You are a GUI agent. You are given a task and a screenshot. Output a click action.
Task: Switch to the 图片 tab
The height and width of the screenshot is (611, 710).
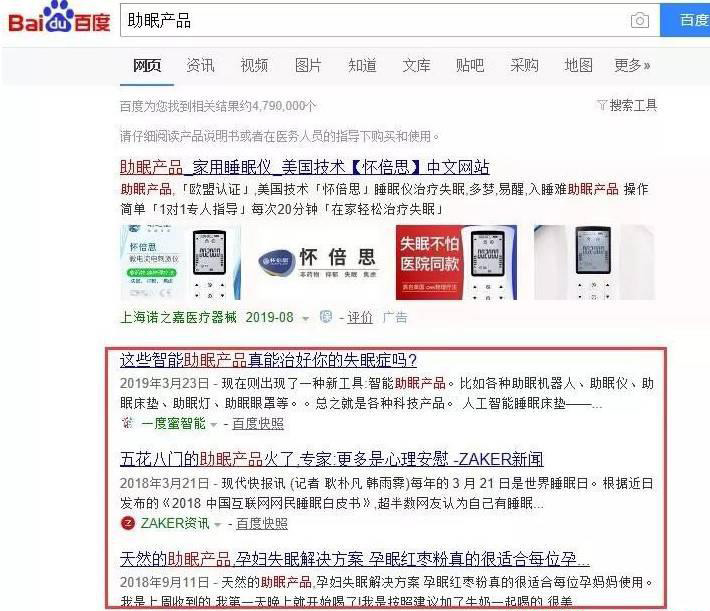coord(308,65)
